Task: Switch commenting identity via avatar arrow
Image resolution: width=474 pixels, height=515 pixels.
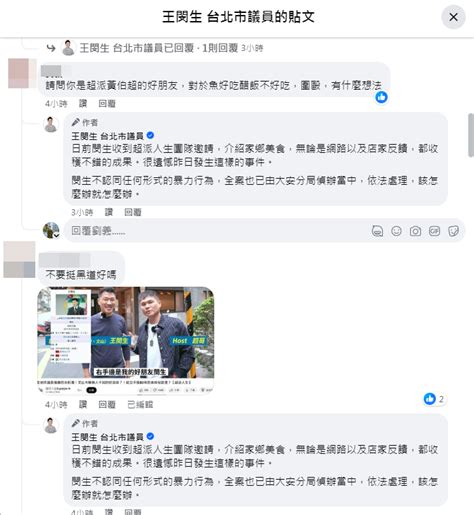Action: tap(57, 236)
